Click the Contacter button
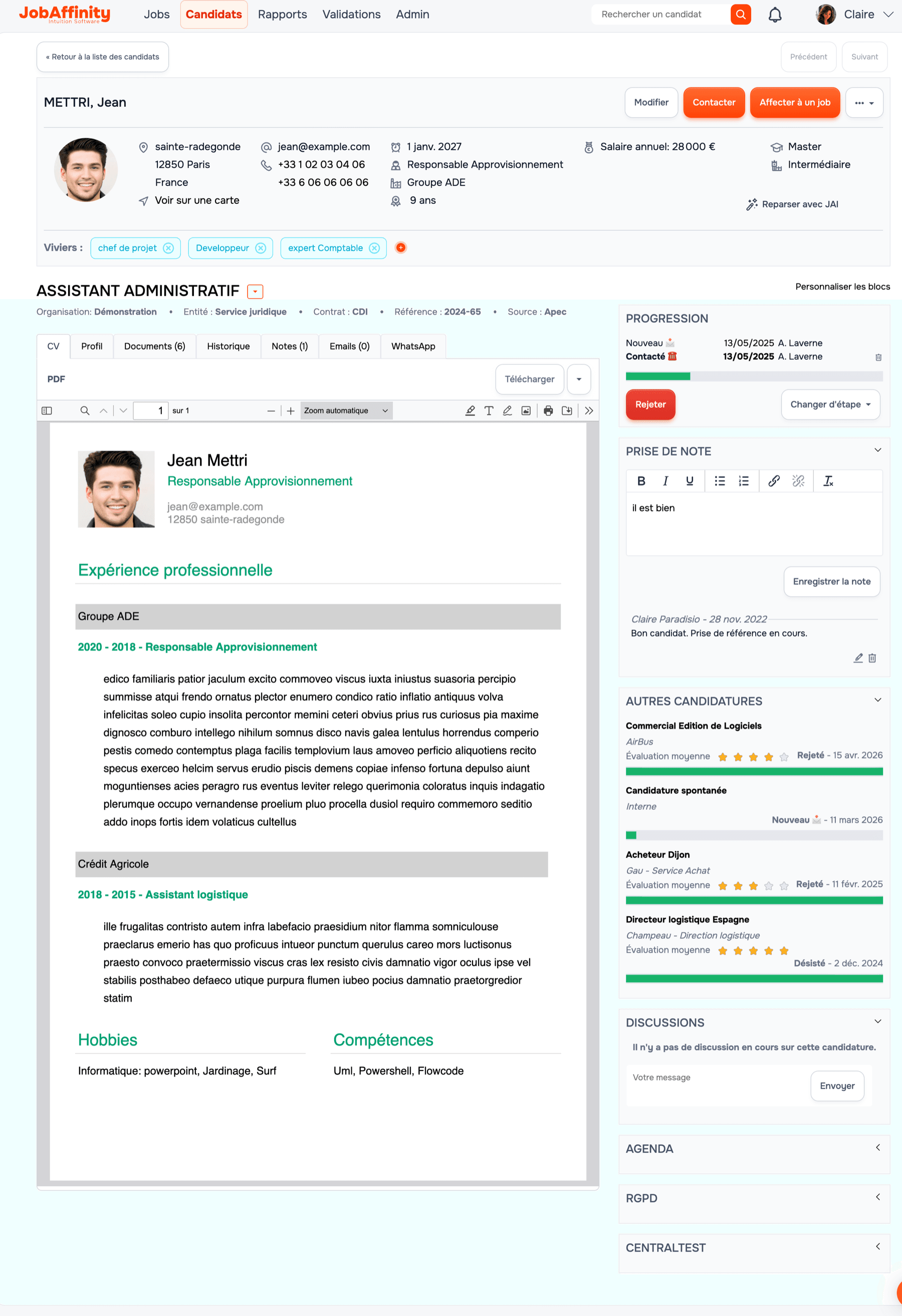Image resolution: width=902 pixels, height=1316 pixels. [x=714, y=103]
